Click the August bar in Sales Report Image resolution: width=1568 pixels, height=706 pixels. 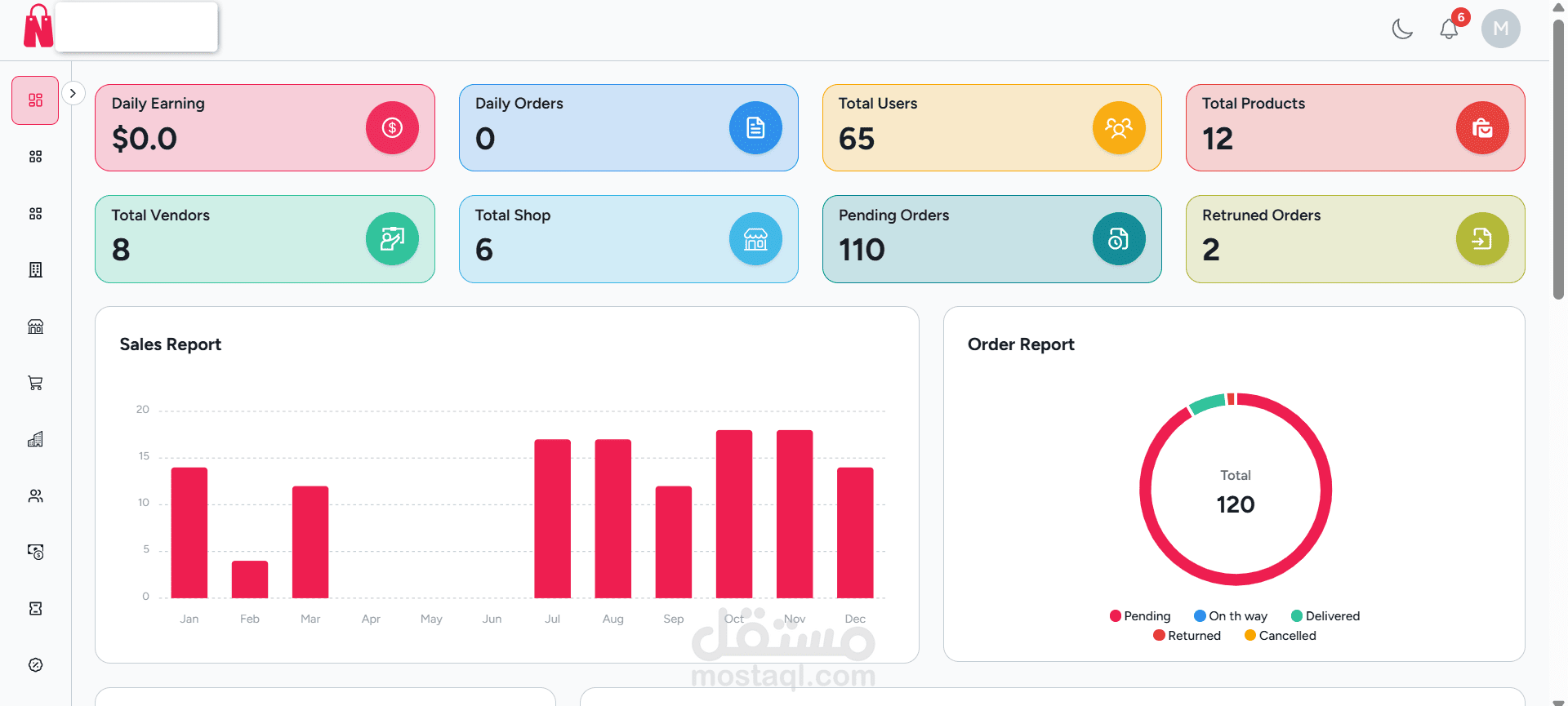point(613,519)
